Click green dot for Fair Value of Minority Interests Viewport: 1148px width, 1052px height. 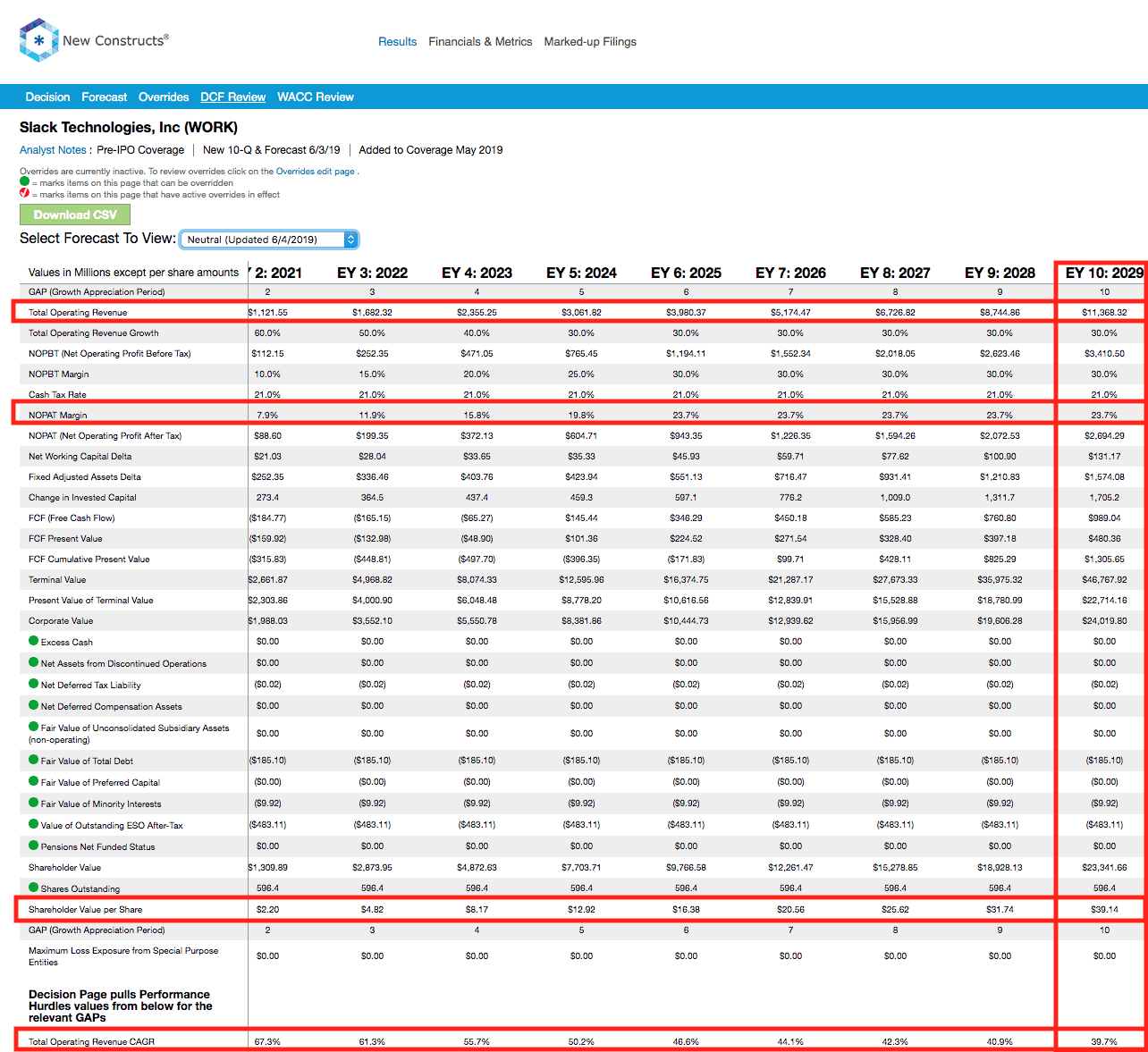(34, 803)
